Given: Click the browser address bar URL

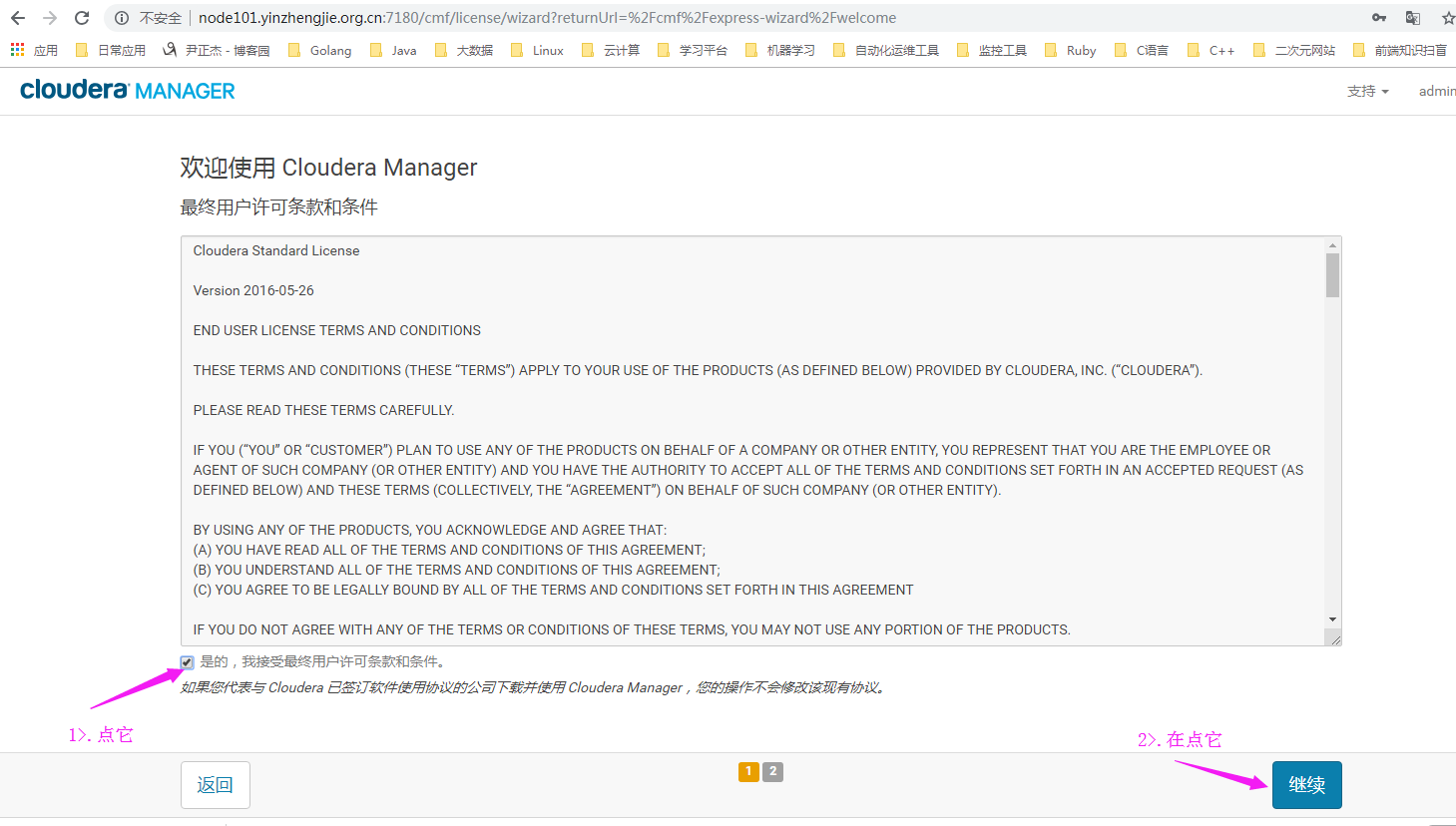Looking at the screenshot, I should [x=547, y=18].
